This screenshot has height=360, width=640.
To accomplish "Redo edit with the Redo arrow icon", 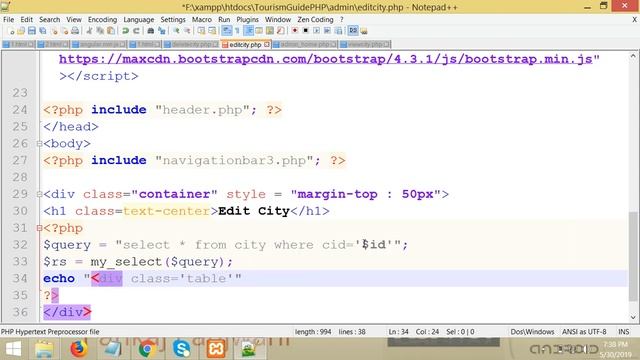I will (x=136, y=31).
